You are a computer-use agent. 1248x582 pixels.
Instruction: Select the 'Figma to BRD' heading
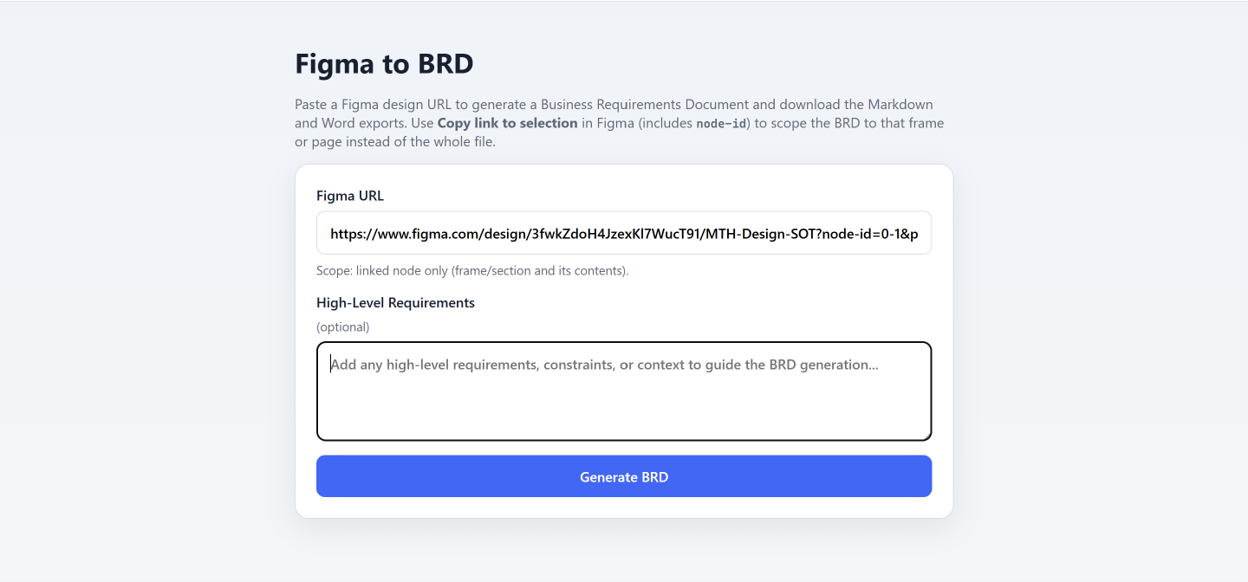pos(384,64)
